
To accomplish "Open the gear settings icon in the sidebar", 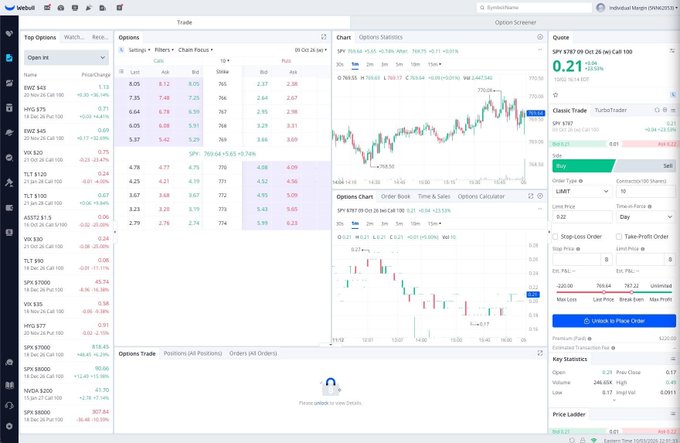I will click(x=9, y=426).
